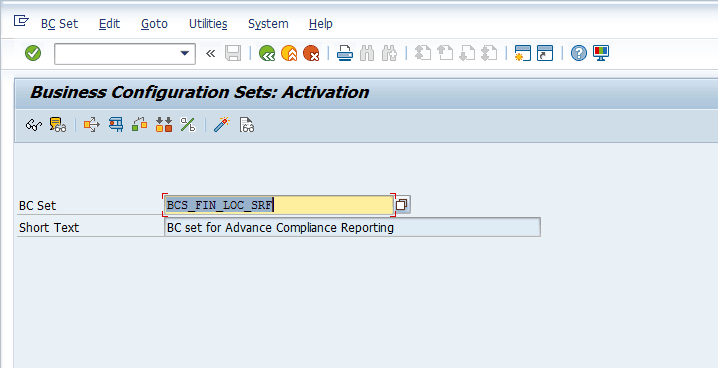Open the Goto menu

click(154, 24)
